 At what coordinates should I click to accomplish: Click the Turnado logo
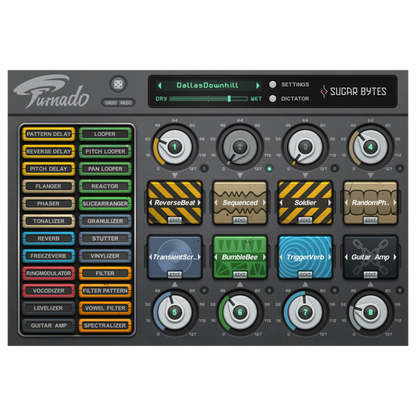[x=52, y=92]
